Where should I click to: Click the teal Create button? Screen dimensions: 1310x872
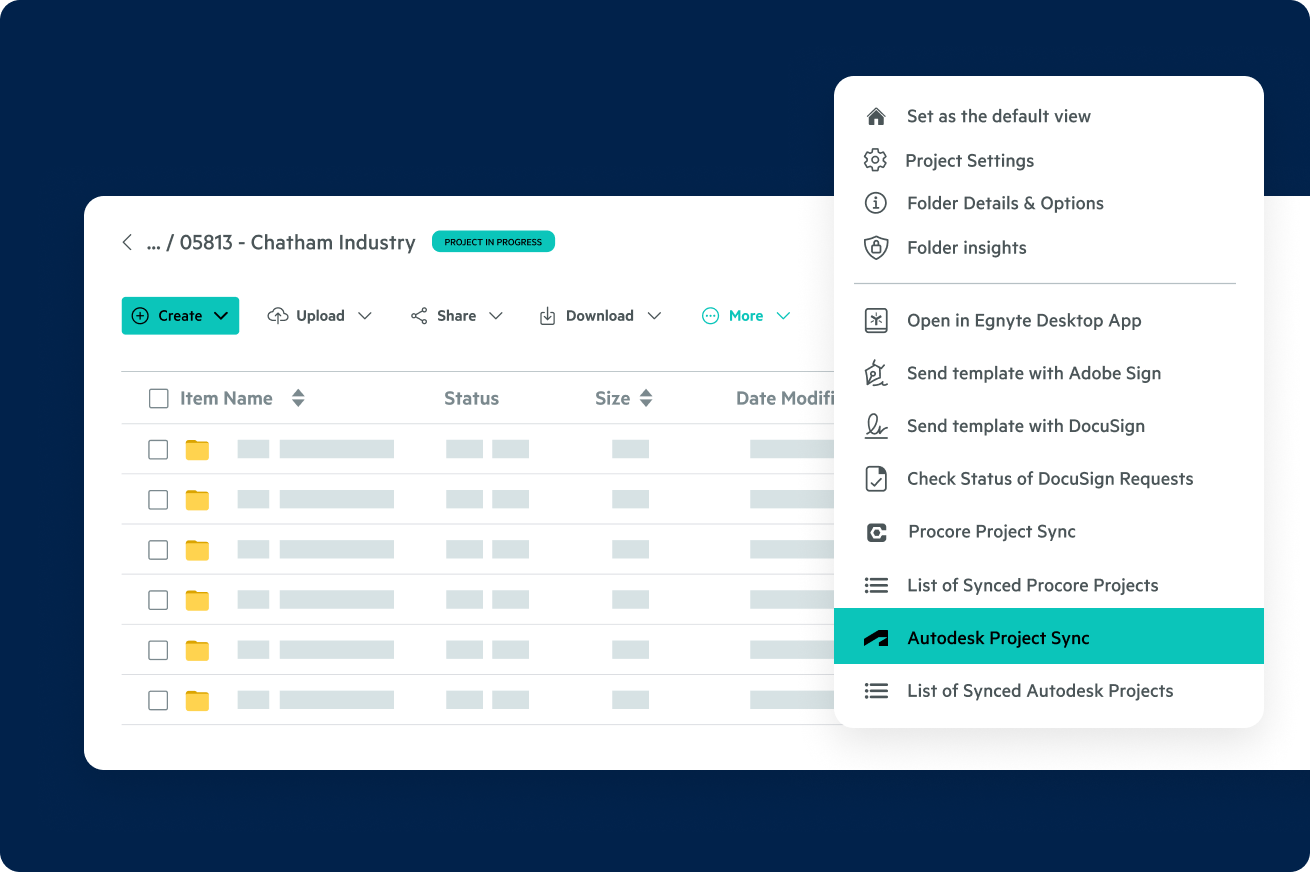pos(180,315)
